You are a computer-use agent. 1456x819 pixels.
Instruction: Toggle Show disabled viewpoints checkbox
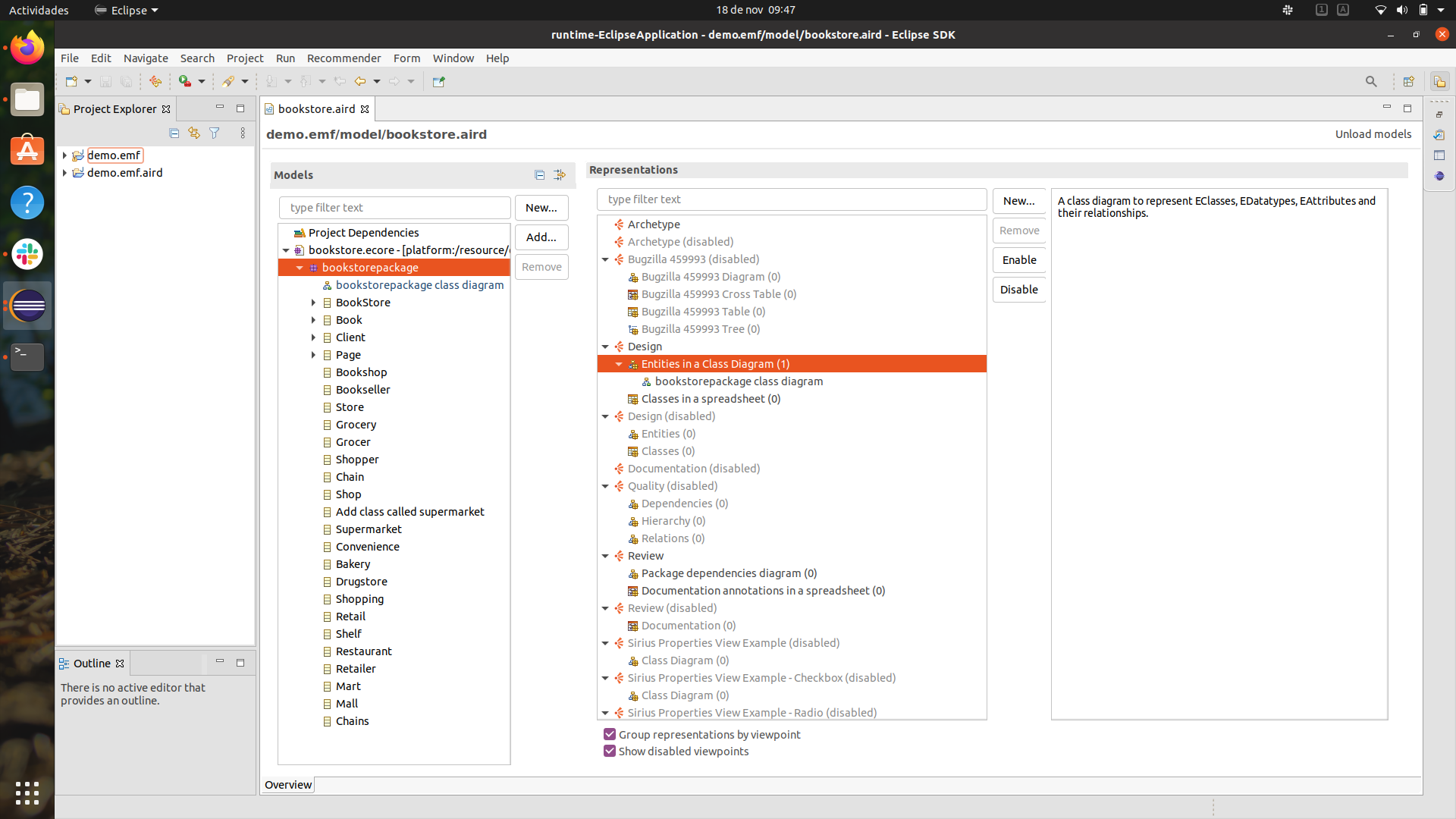[x=610, y=751]
